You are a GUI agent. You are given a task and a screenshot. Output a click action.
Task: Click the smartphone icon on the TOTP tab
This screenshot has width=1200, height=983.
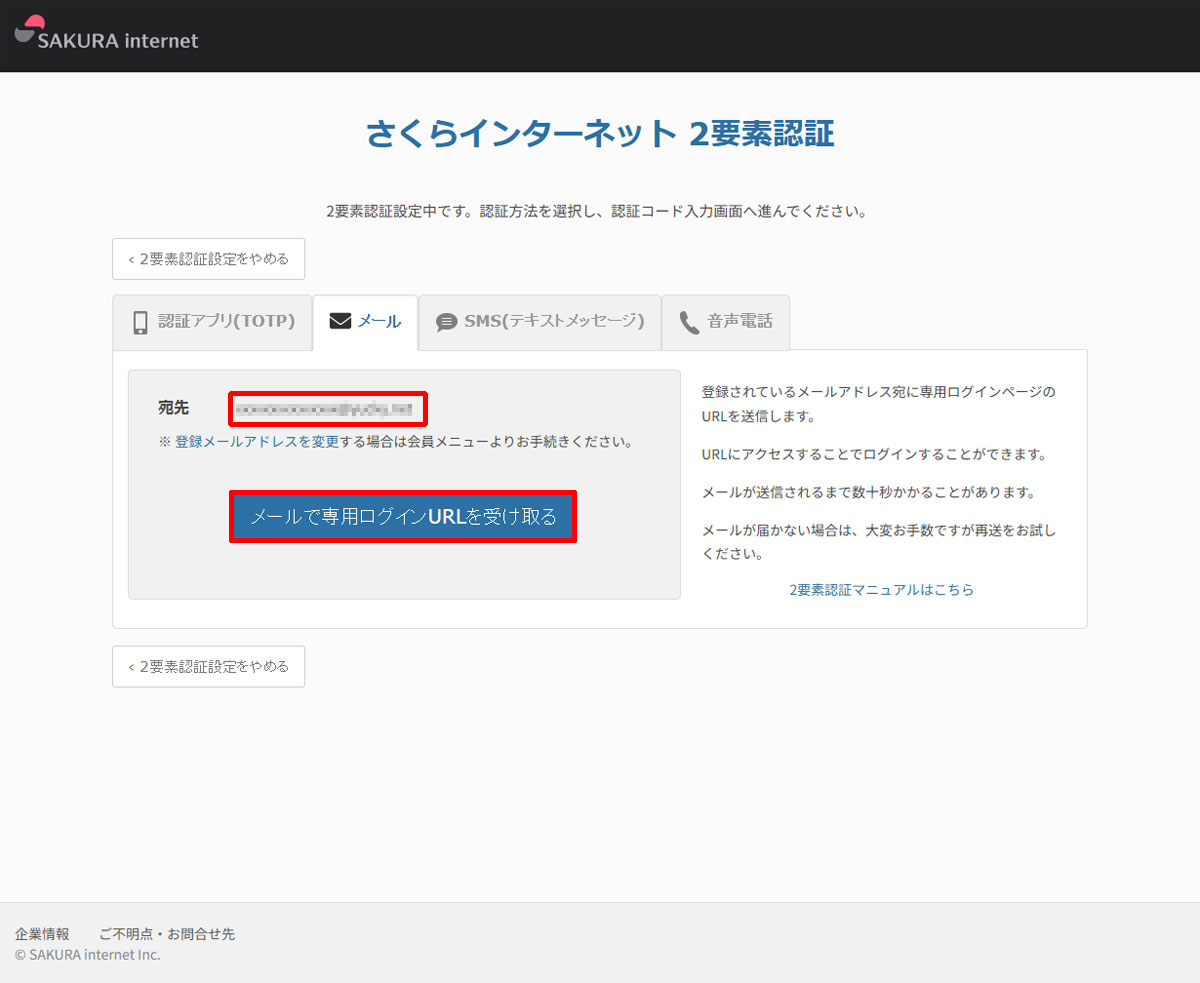141,322
